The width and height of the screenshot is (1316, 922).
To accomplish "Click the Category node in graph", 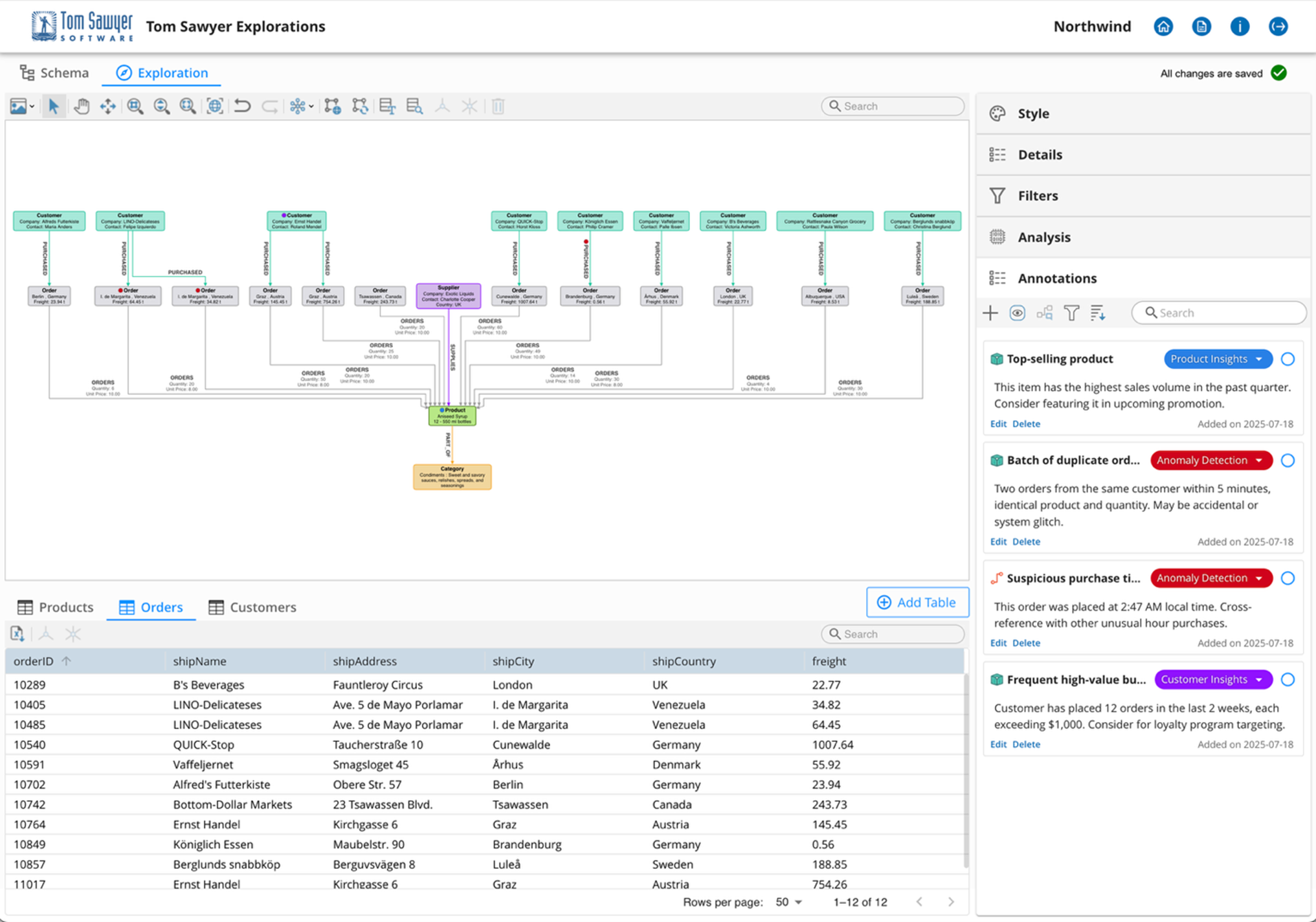I will [x=452, y=477].
